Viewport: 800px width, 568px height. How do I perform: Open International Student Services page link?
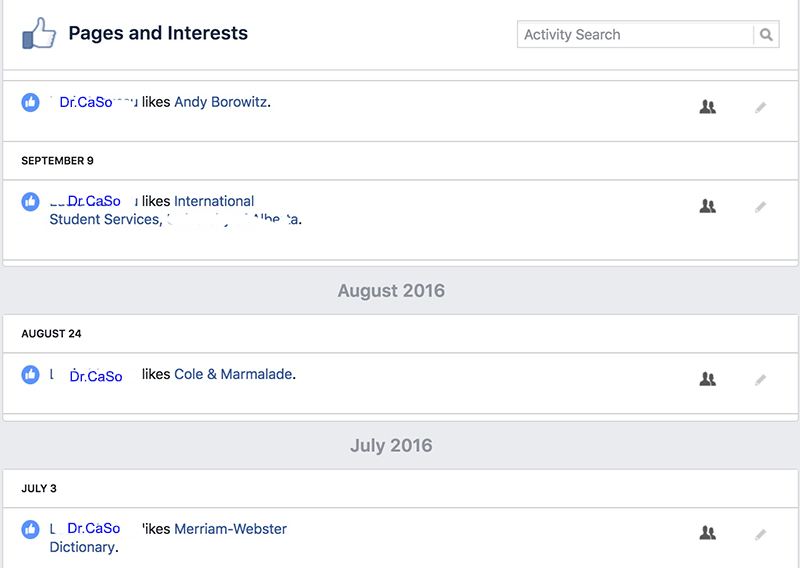pos(214,202)
